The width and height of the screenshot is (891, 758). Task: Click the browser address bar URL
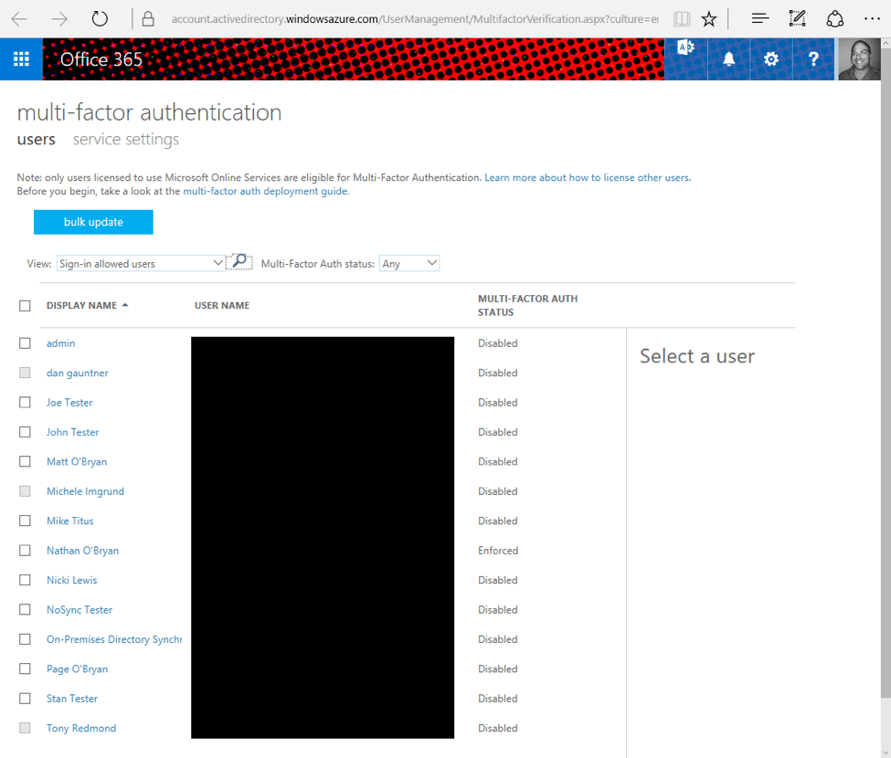pyautogui.click(x=415, y=19)
